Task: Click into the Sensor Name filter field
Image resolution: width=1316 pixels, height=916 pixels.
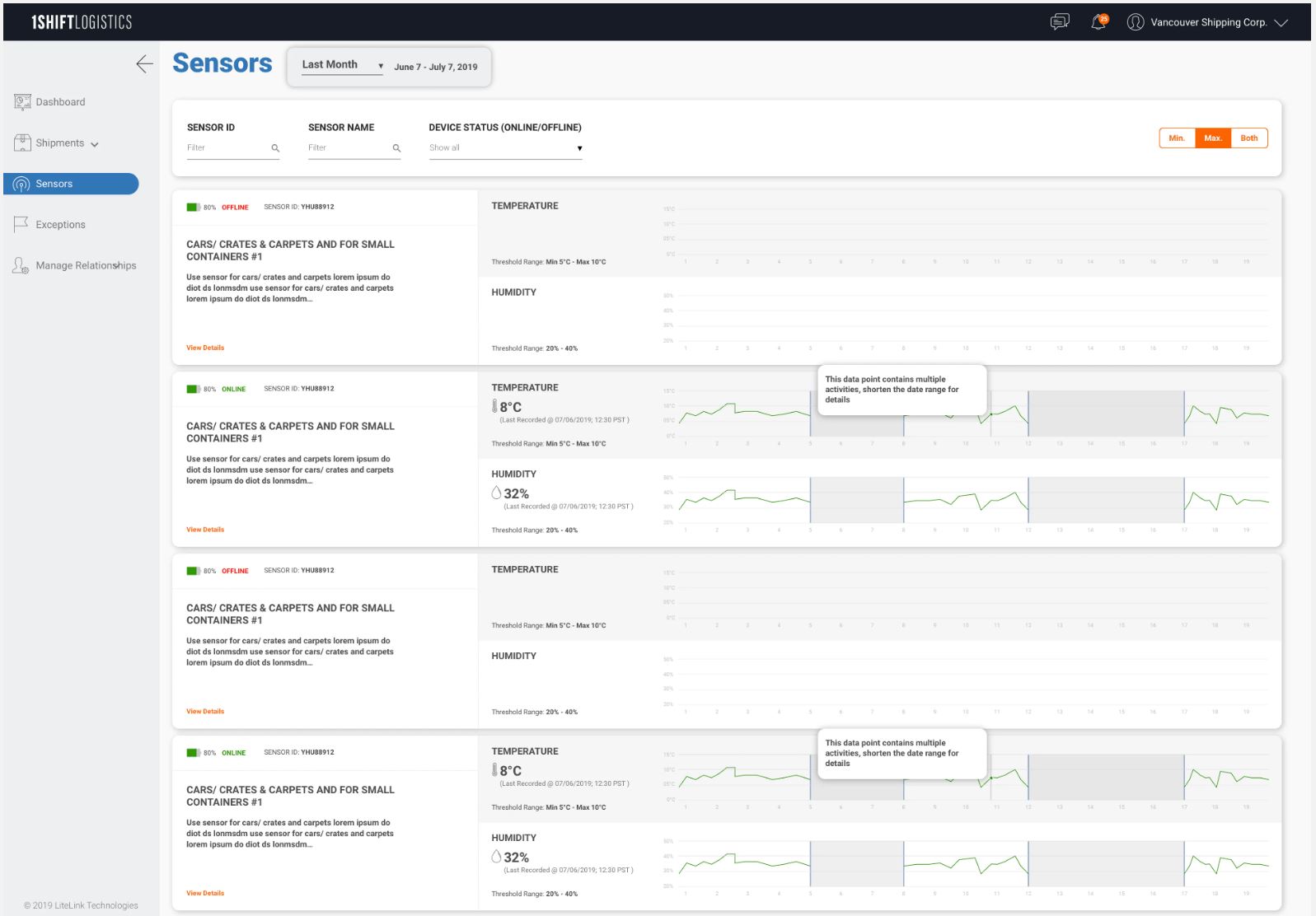Action: click(348, 148)
